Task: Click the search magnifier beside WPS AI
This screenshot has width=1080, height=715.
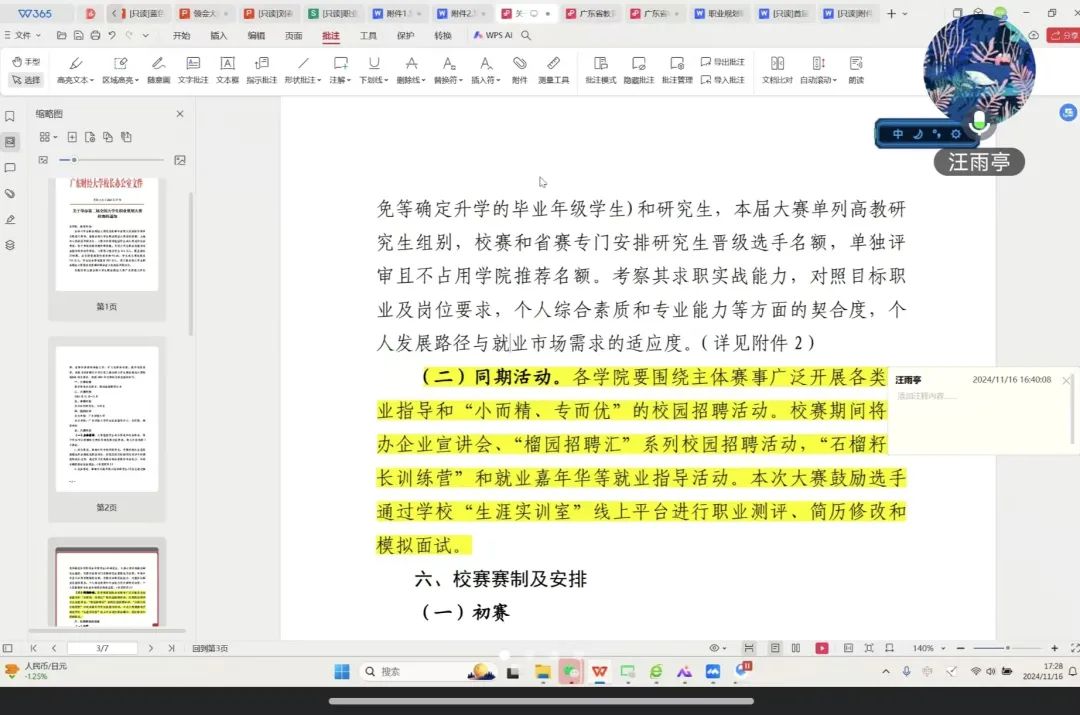Action: tap(526, 35)
